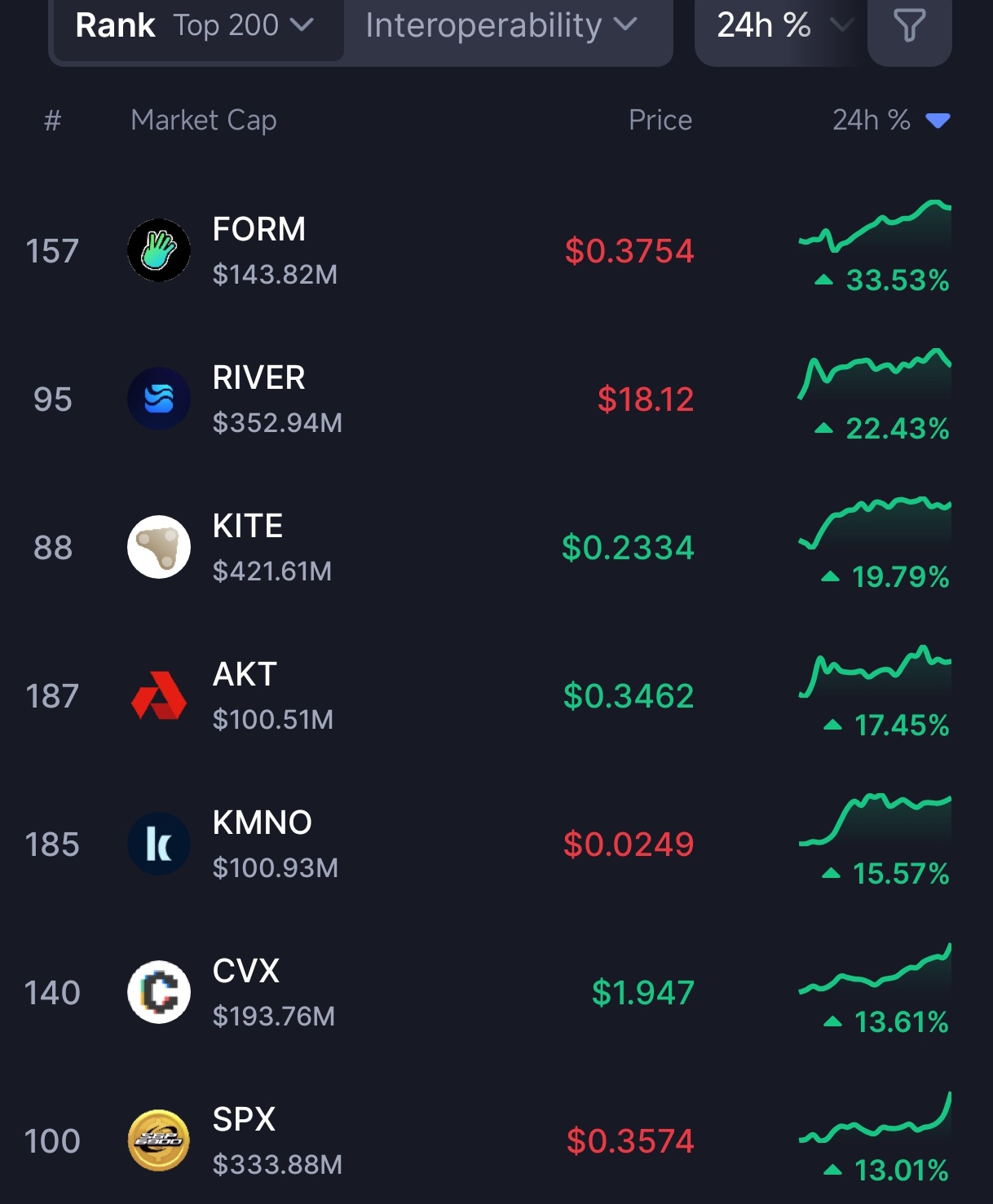Open the RIVER coin name link

pos(258,378)
